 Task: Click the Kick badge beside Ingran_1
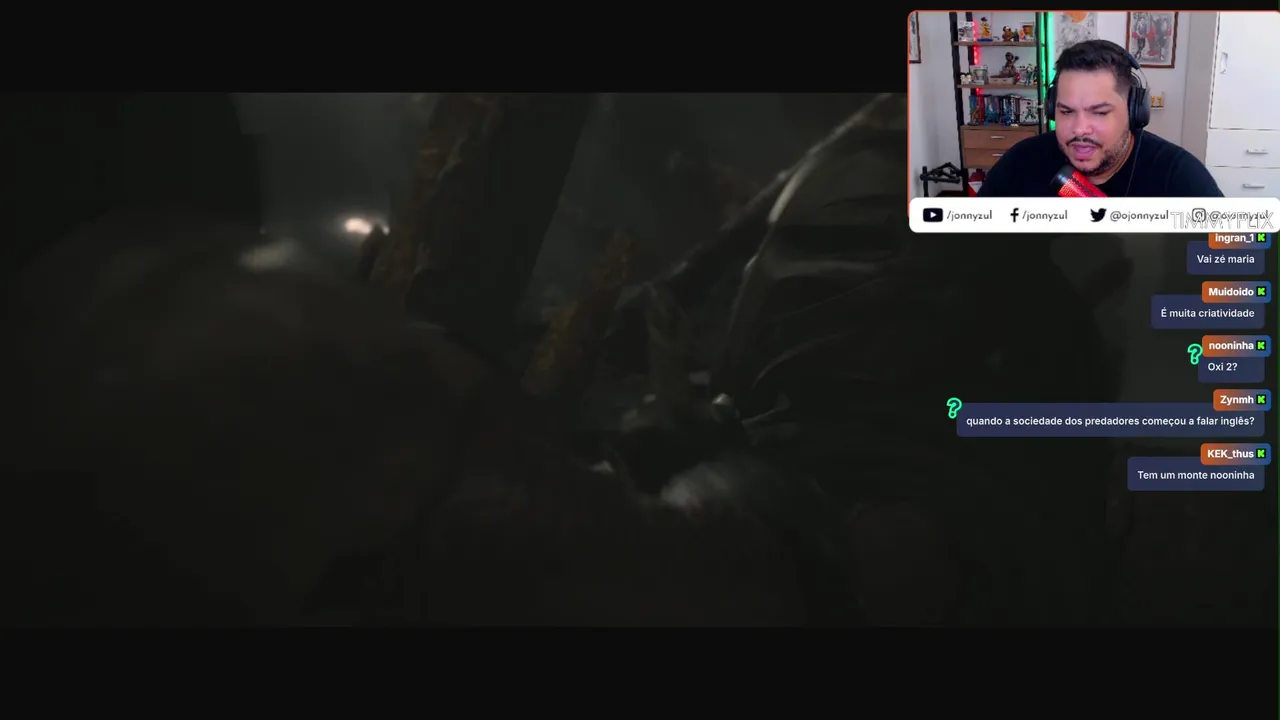click(x=1261, y=238)
